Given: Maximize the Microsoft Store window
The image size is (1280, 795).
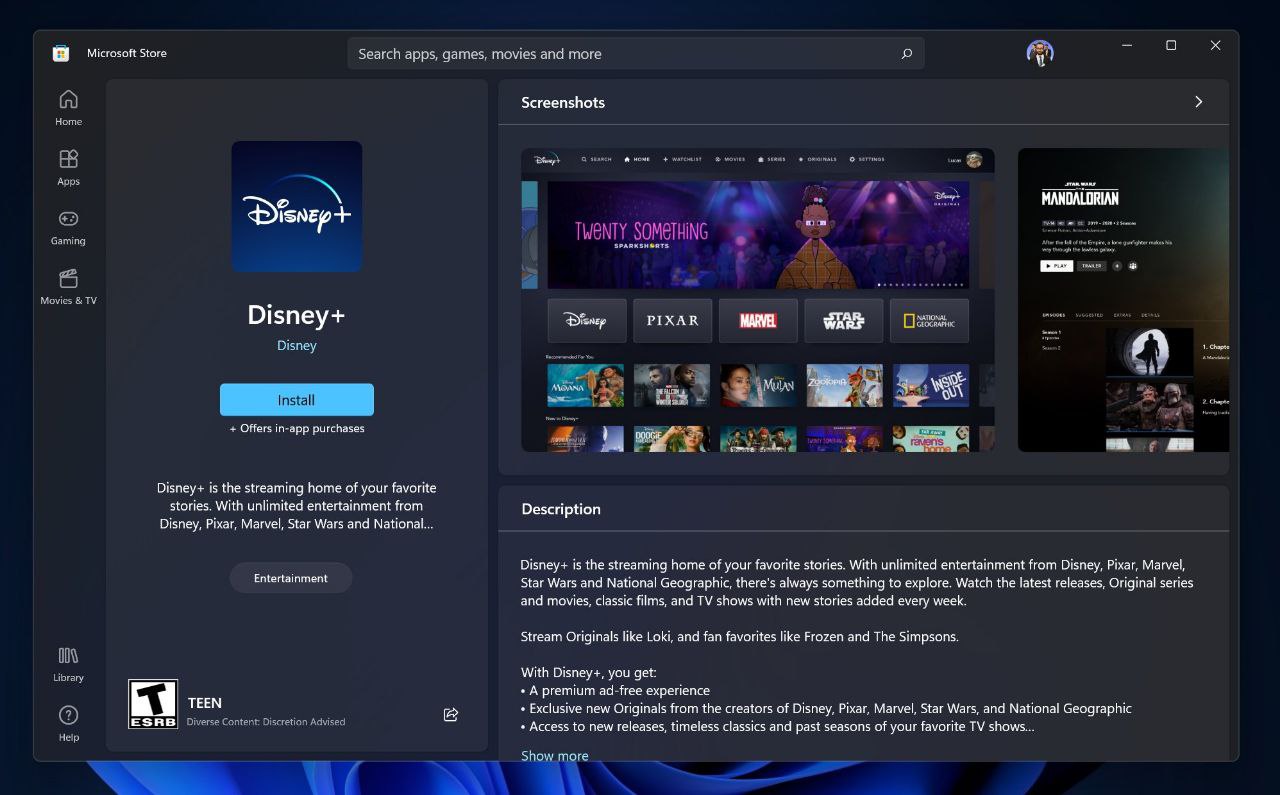Looking at the screenshot, I should pos(1171,45).
